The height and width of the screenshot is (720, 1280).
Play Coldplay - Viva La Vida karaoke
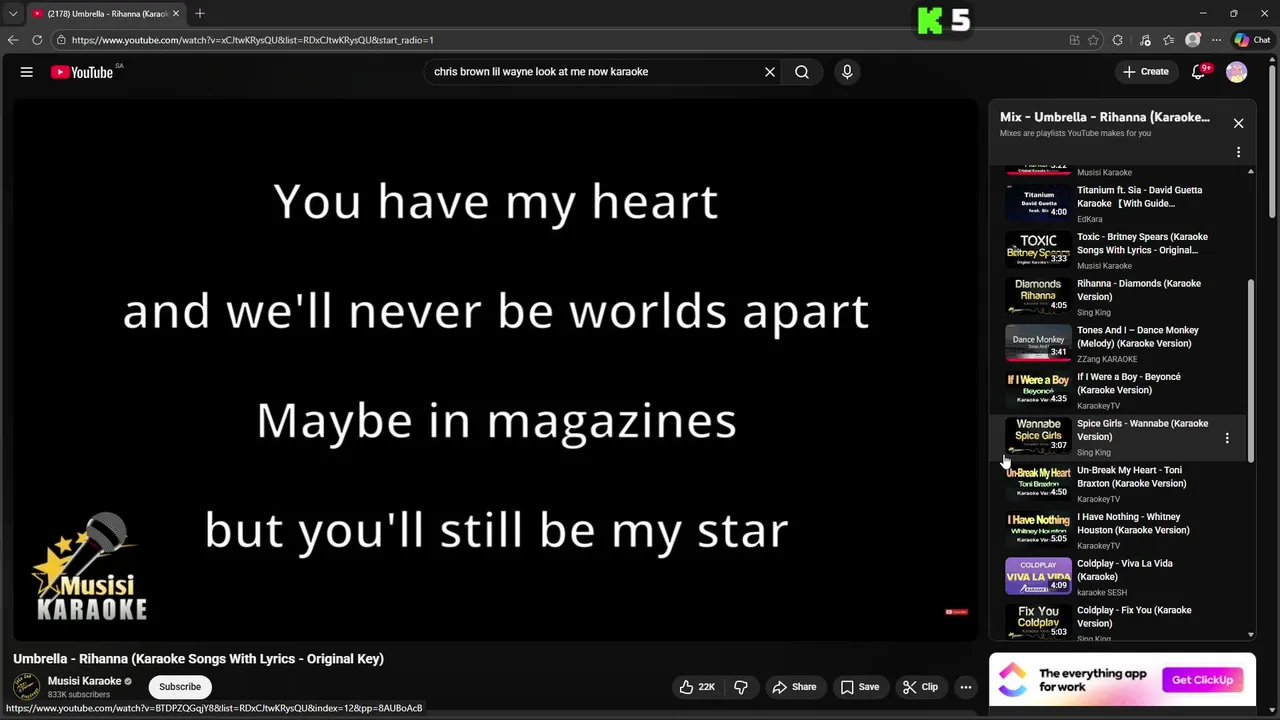pyautogui.click(x=1116, y=577)
